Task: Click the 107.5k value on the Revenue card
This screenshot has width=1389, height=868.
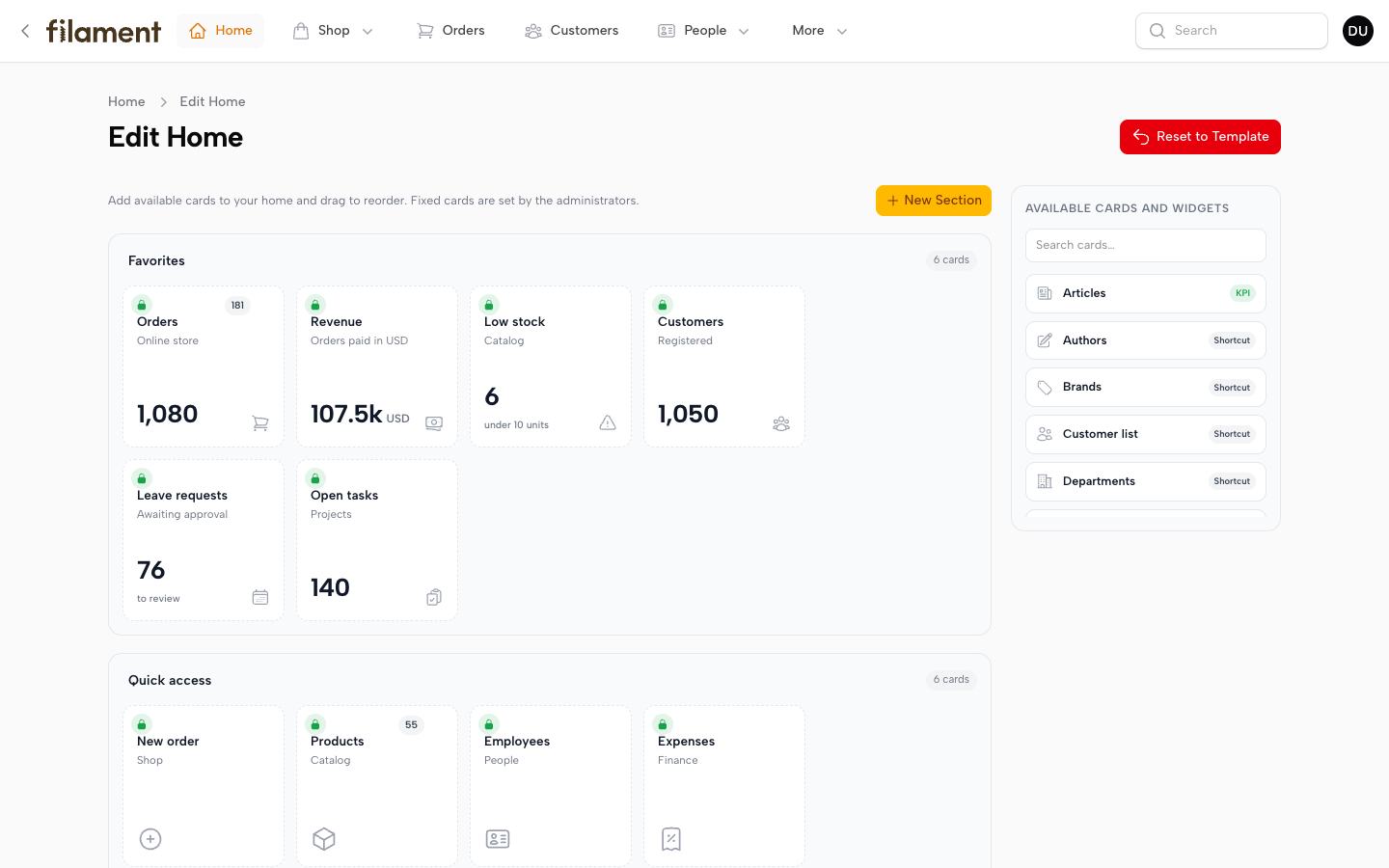Action: (346, 414)
